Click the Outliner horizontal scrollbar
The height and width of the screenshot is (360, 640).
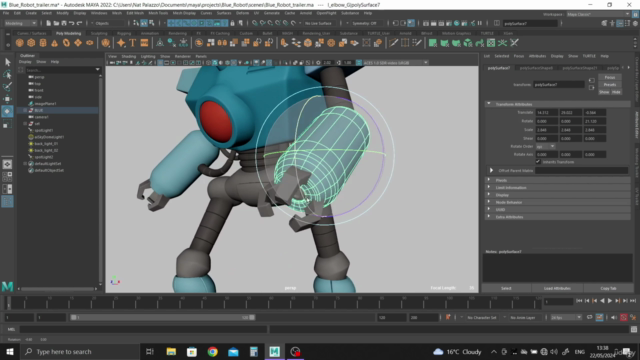click(x=57, y=289)
